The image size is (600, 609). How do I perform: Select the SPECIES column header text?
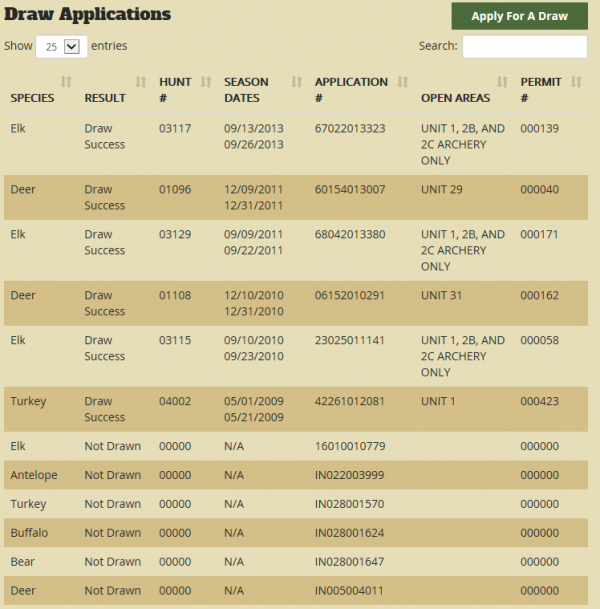click(32, 98)
